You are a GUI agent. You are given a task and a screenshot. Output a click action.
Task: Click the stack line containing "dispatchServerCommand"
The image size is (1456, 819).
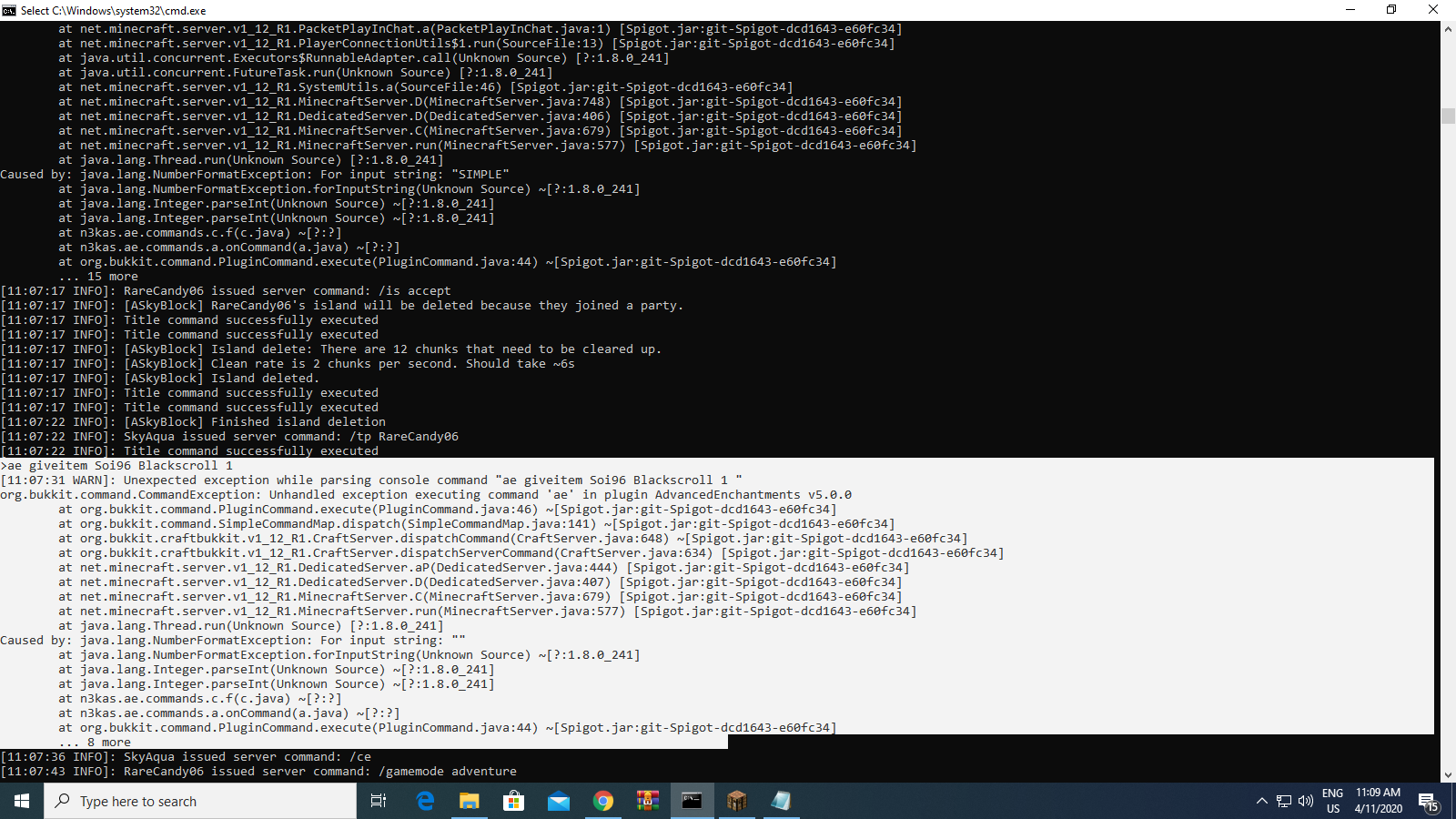tap(531, 553)
